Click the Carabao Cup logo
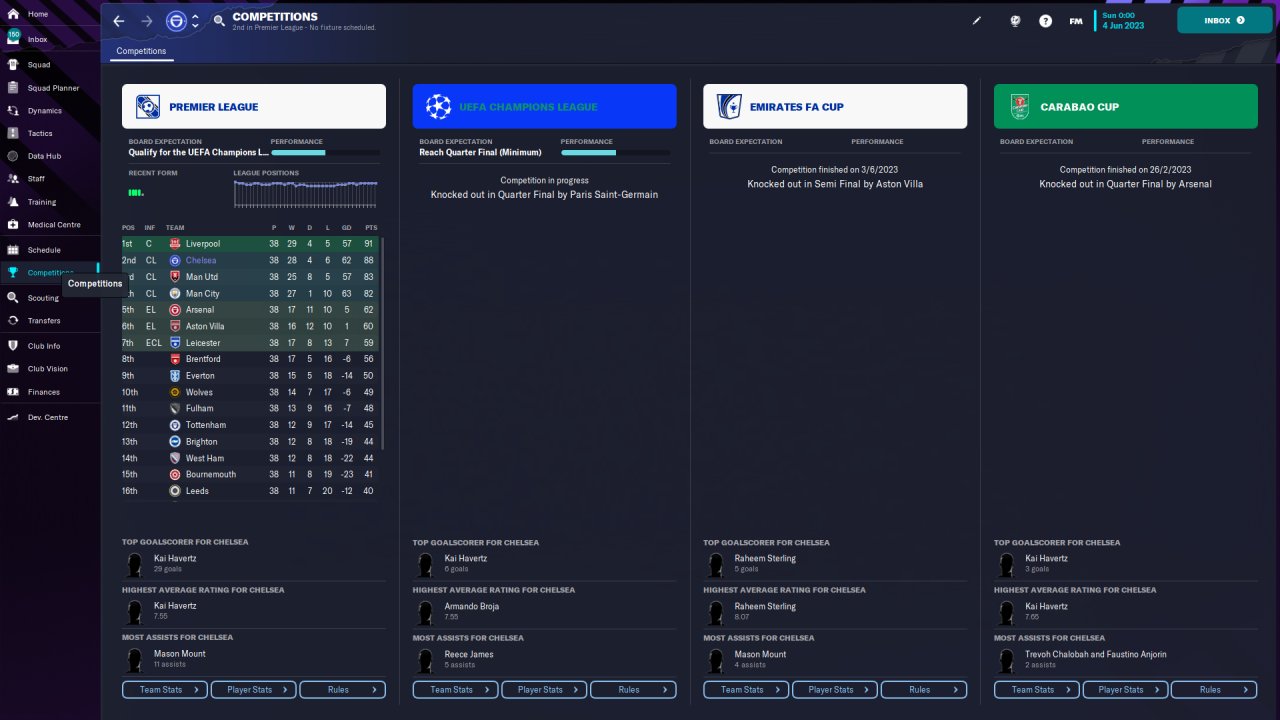This screenshot has height=720, width=1280. (1019, 106)
